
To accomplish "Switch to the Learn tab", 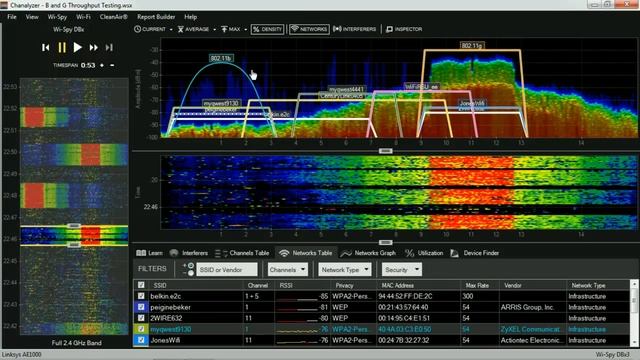I will tap(149, 253).
